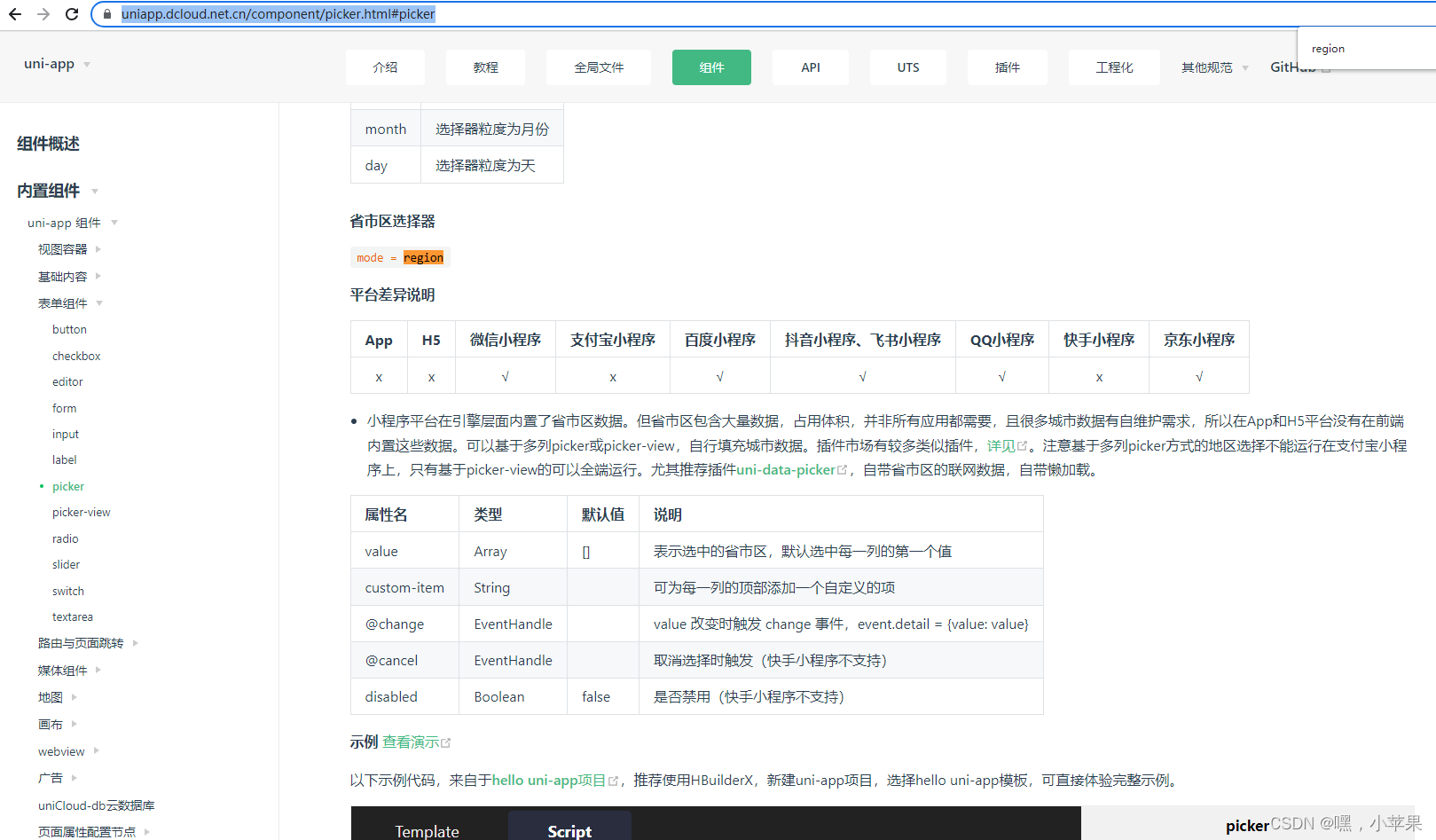Click the browser forward arrow
This screenshot has height=840, width=1436.
click(43, 14)
